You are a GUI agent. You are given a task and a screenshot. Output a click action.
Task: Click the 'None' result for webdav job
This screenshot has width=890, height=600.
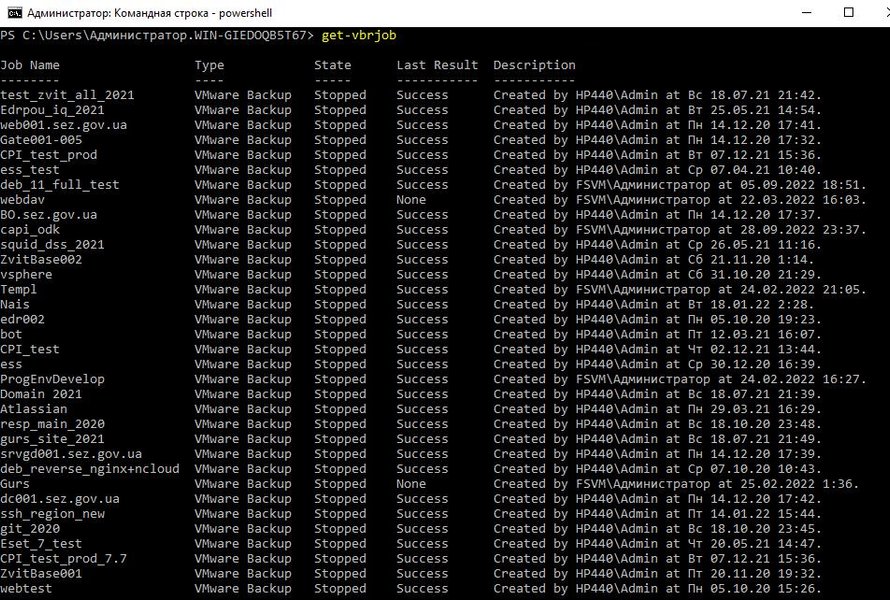click(x=411, y=200)
